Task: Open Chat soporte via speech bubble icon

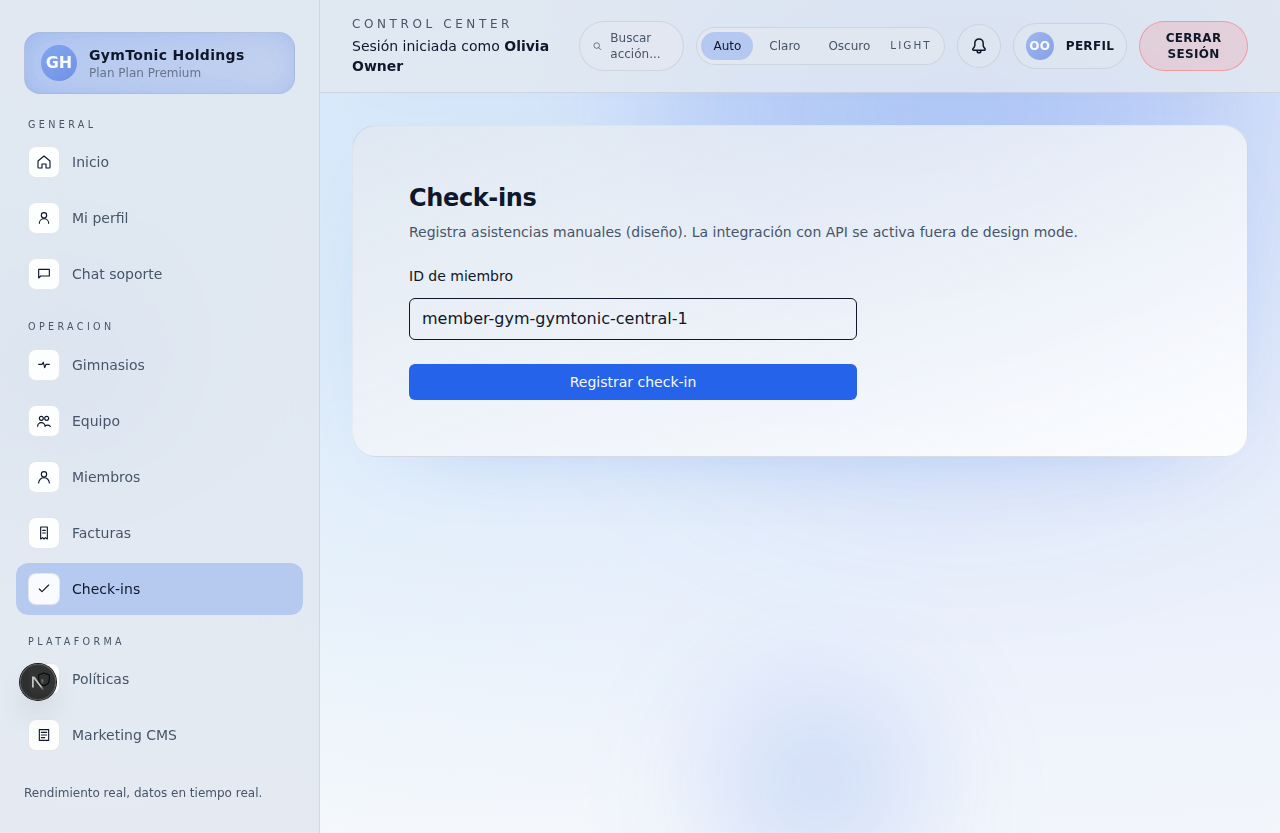Action: pyautogui.click(x=44, y=273)
